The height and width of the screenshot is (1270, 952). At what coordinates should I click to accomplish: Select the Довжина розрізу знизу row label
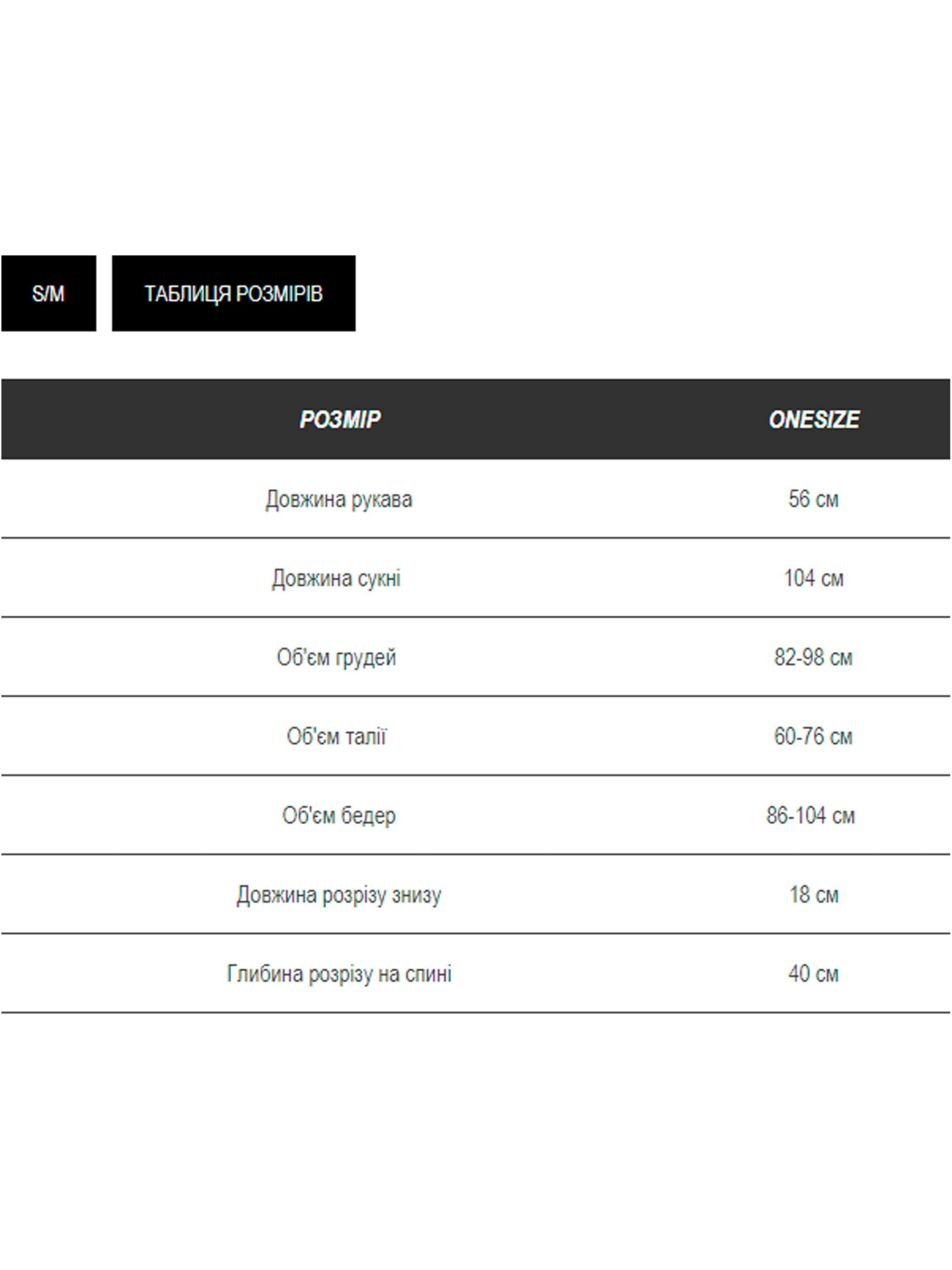click(339, 895)
